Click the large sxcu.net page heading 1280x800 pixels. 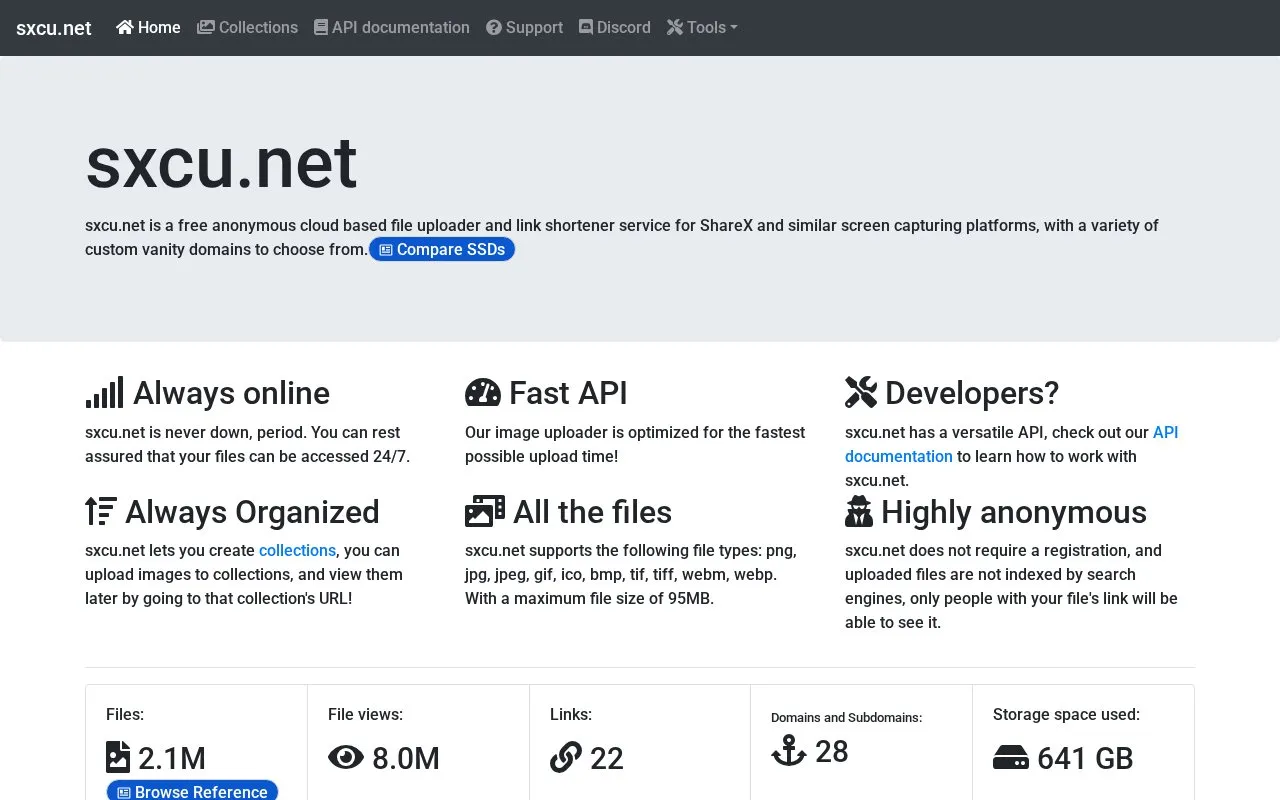click(221, 163)
